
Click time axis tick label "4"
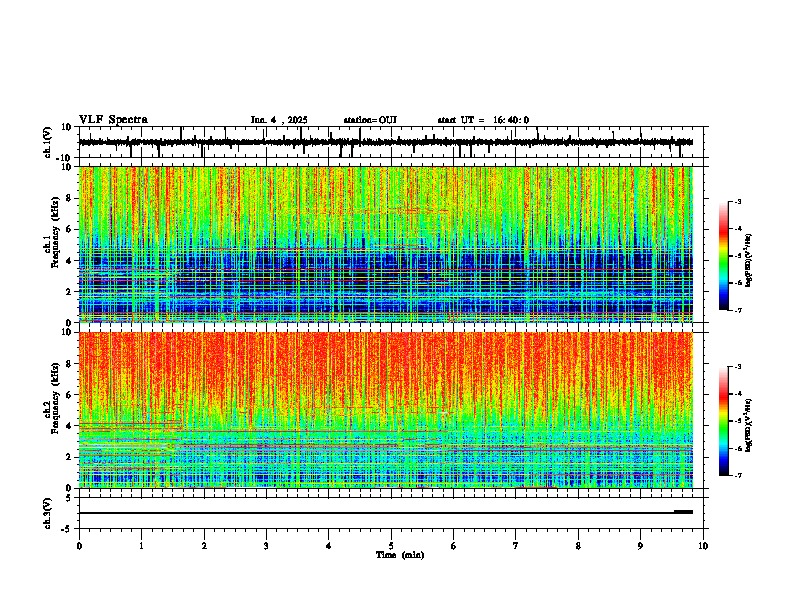pyautogui.click(x=329, y=546)
